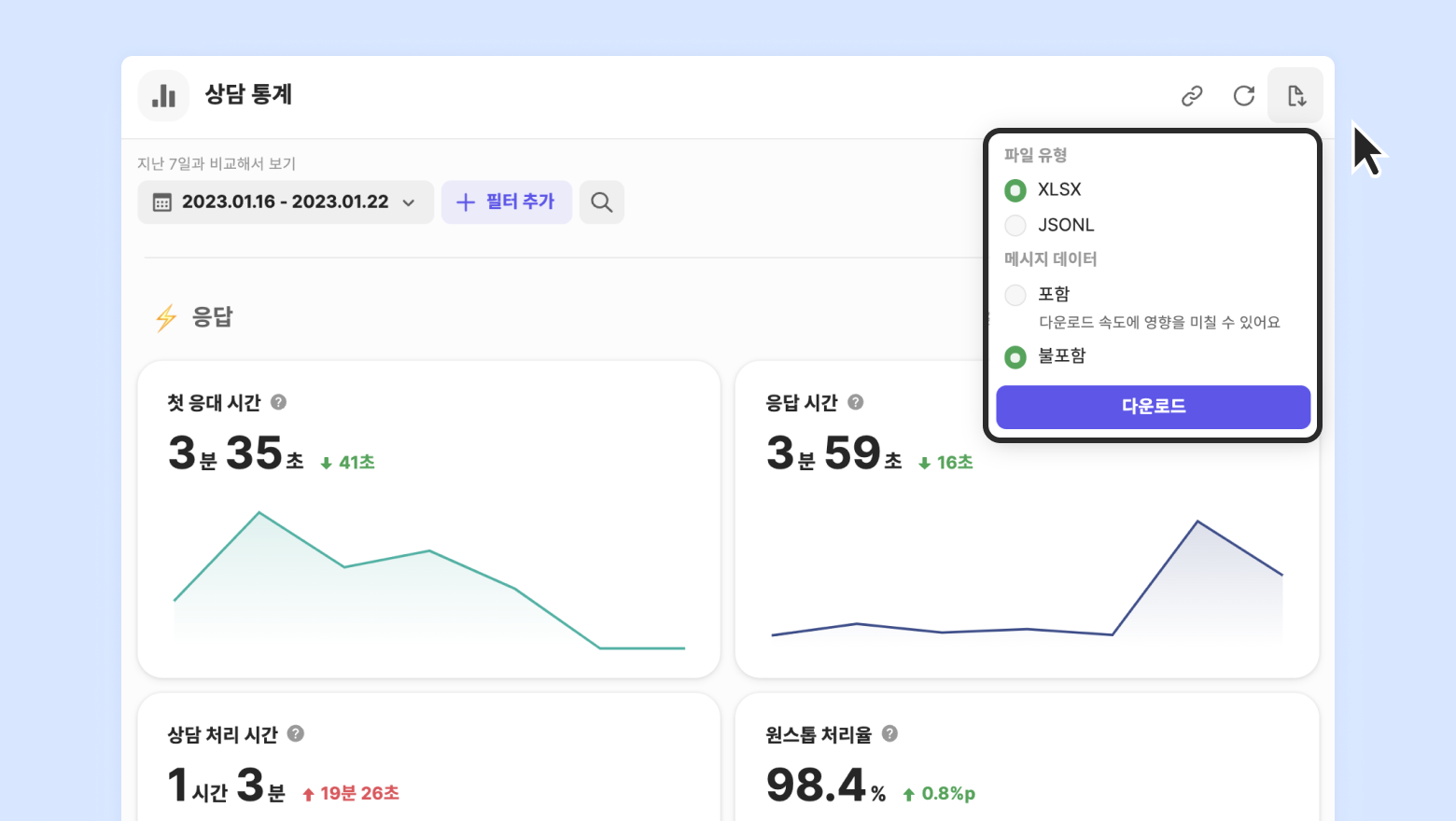Click the refresh icon
This screenshot has height=821, width=1456.
[x=1243, y=96]
